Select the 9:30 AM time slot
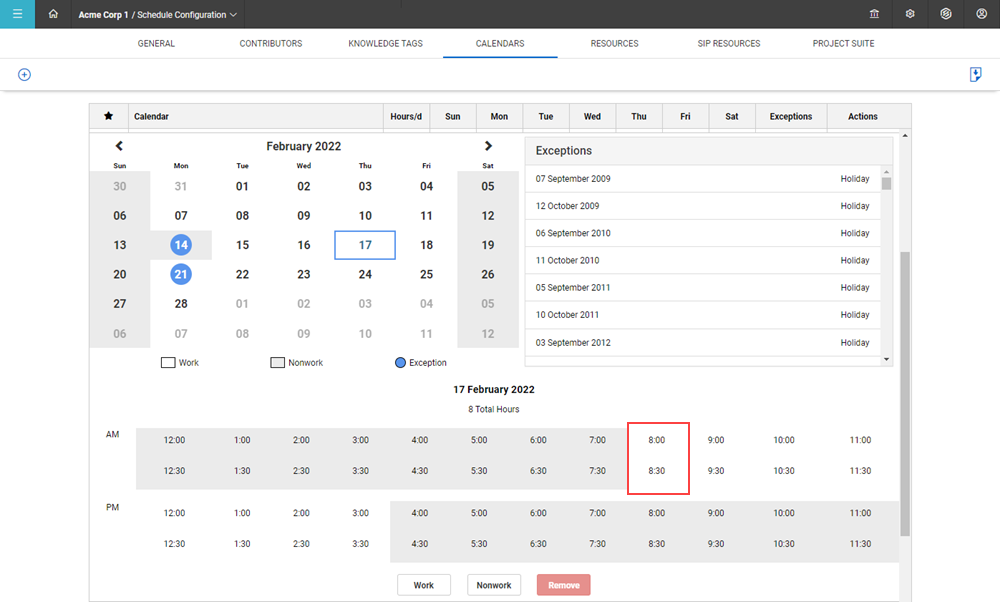 (x=715, y=471)
